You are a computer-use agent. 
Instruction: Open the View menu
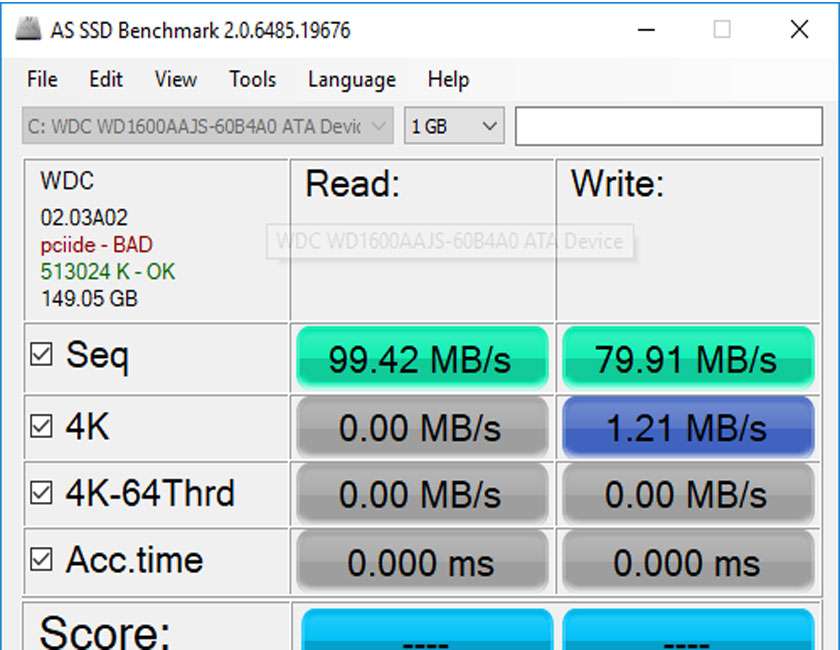[174, 79]
